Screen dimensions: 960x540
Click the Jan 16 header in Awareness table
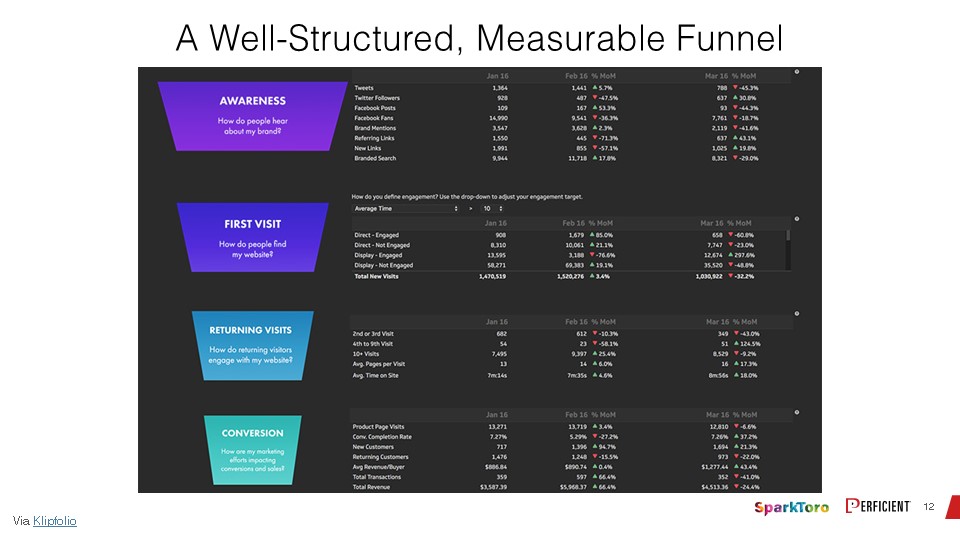(x=497, y=76)
